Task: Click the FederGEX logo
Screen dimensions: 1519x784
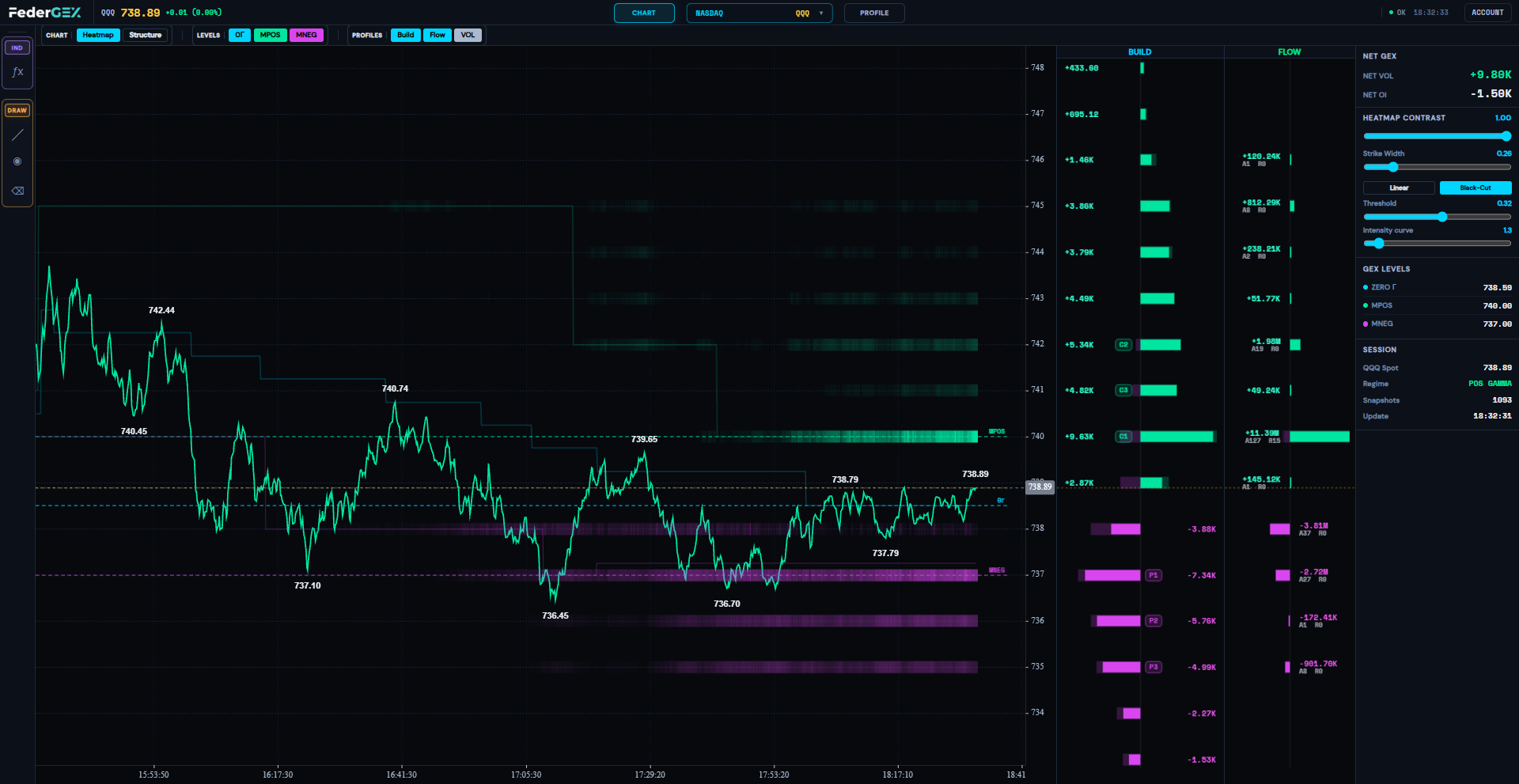Action: (x=45, y=13)
